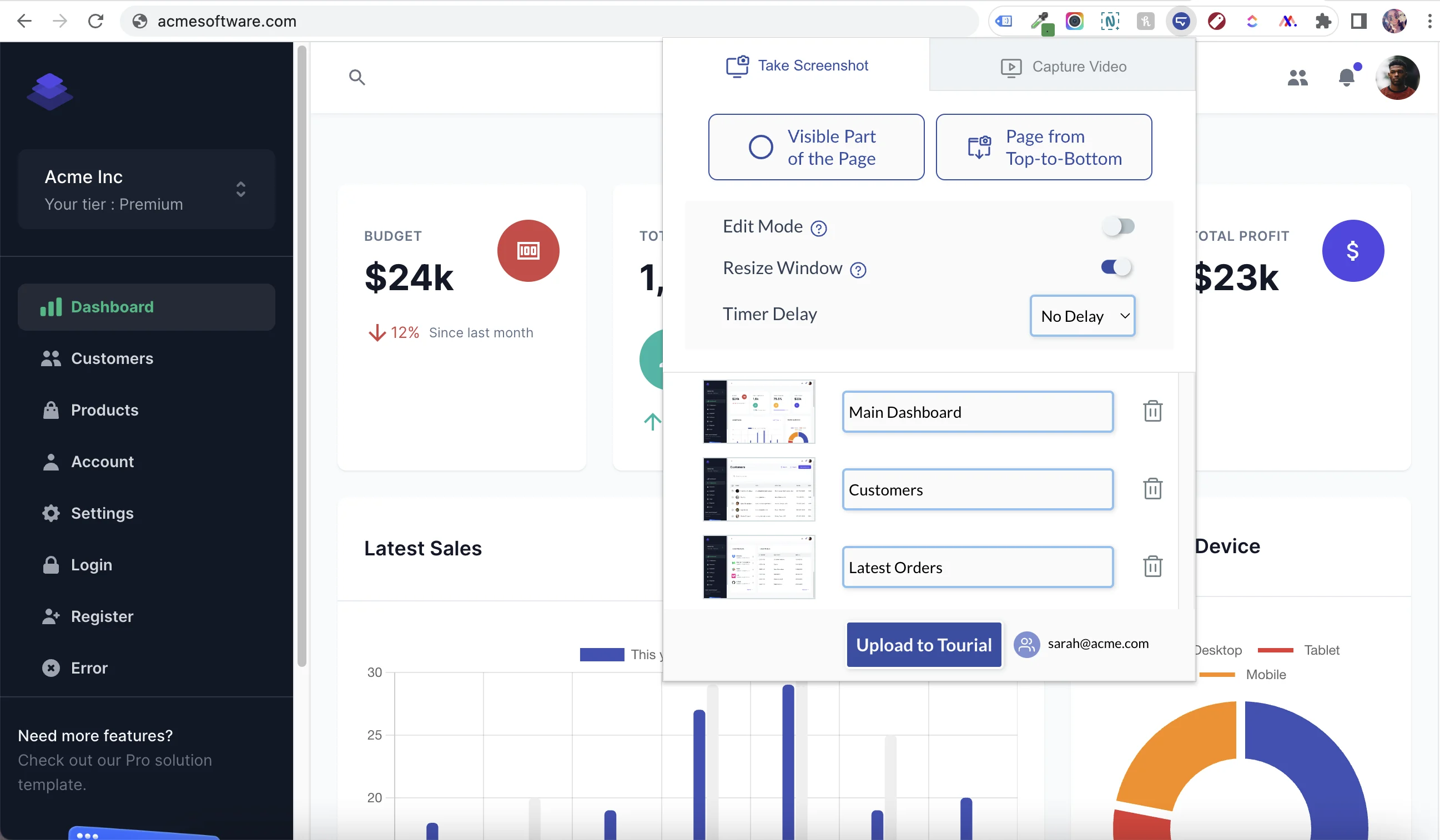Click Edit Mode help question mark
1440x840 pixels.
(x=819, y=229)
